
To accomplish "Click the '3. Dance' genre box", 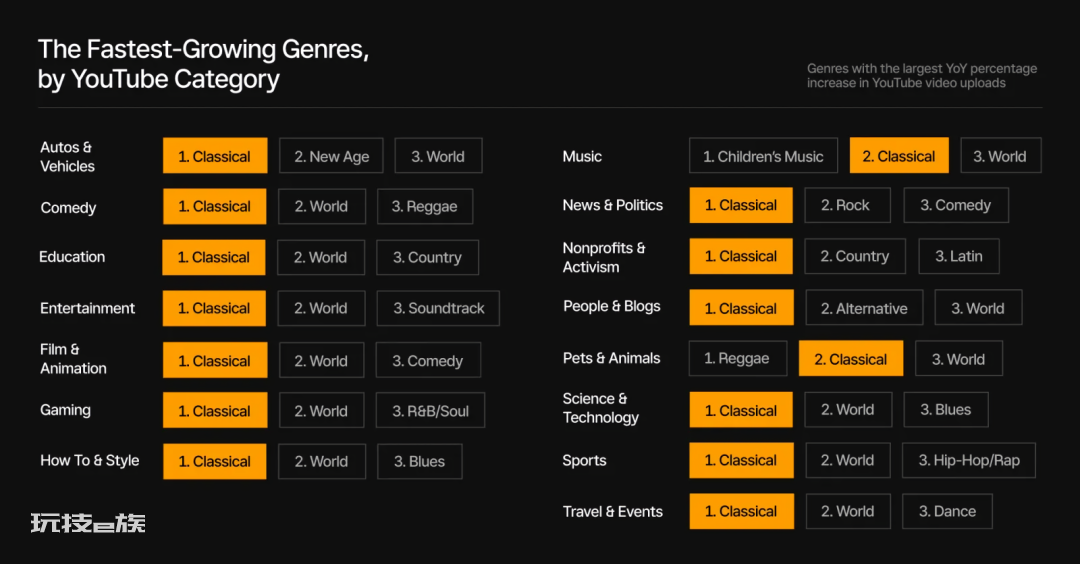I will coord(947,511).
